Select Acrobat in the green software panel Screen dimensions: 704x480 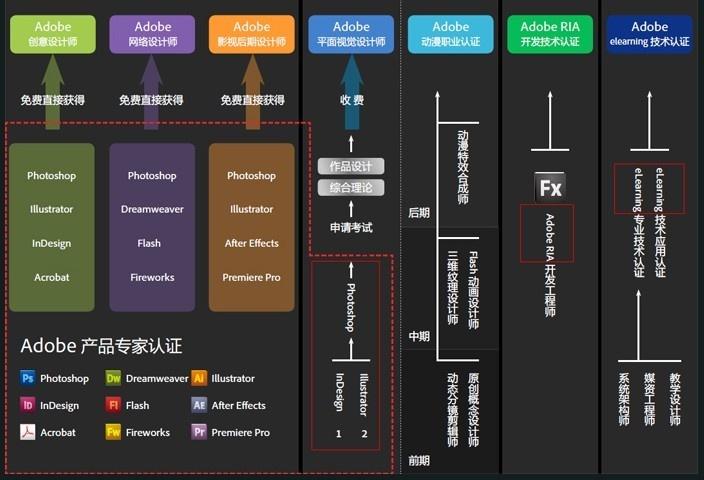[52, 277]
